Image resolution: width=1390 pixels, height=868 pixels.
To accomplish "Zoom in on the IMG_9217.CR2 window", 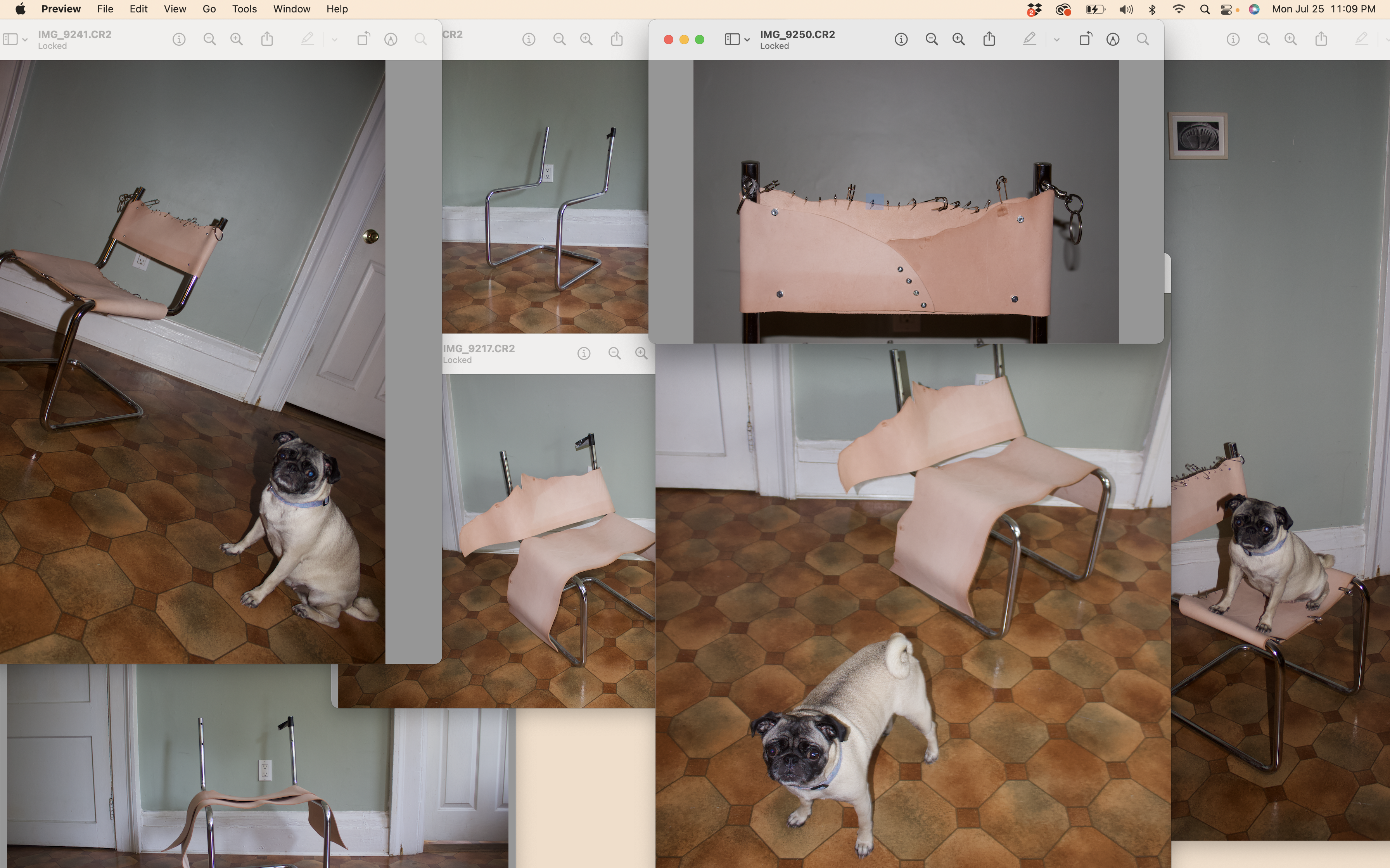I will [x=641, y=353].
